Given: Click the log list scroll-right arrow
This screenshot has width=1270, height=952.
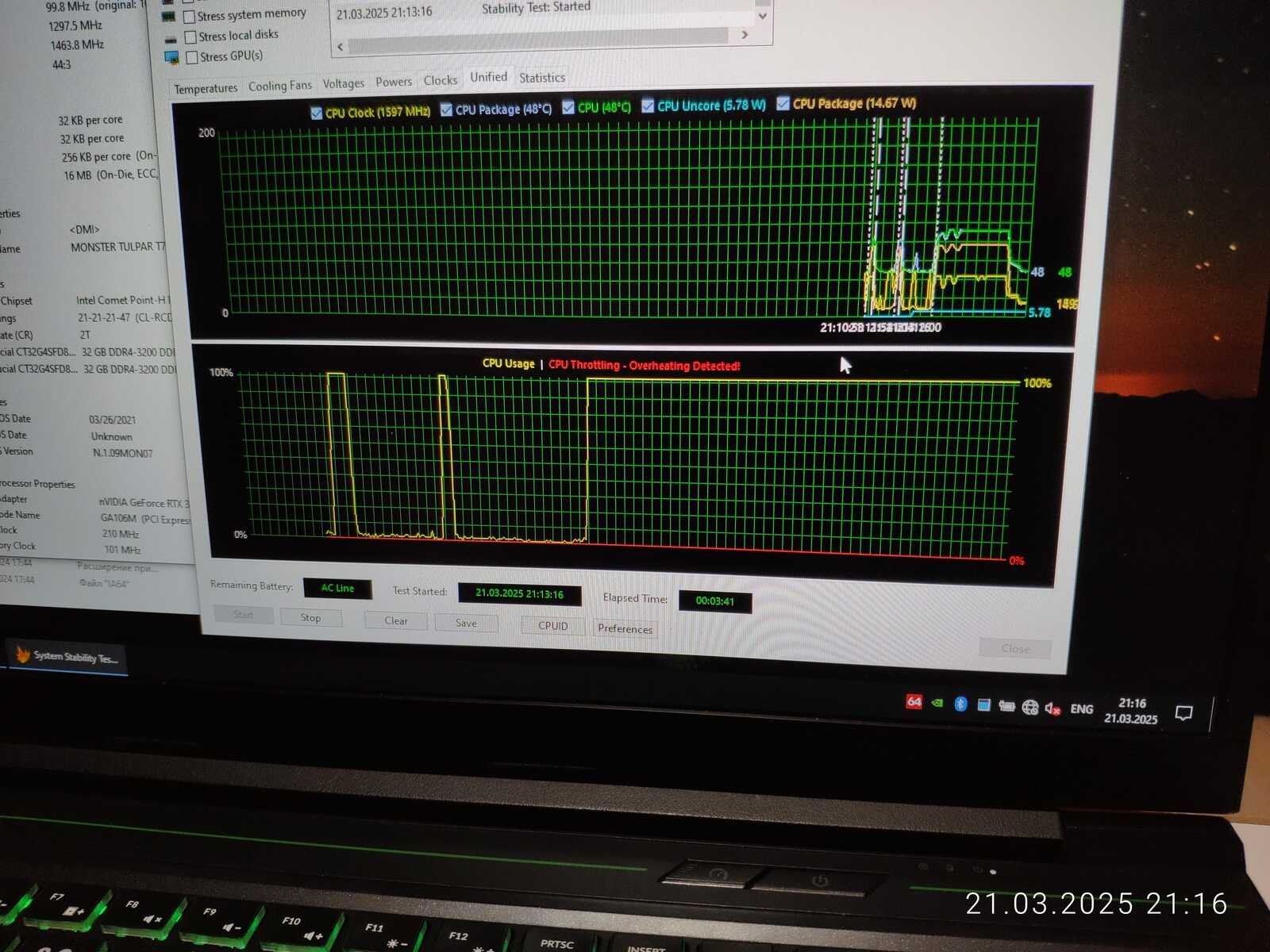Looking at the screenshot, I should [x=745, y=35].
